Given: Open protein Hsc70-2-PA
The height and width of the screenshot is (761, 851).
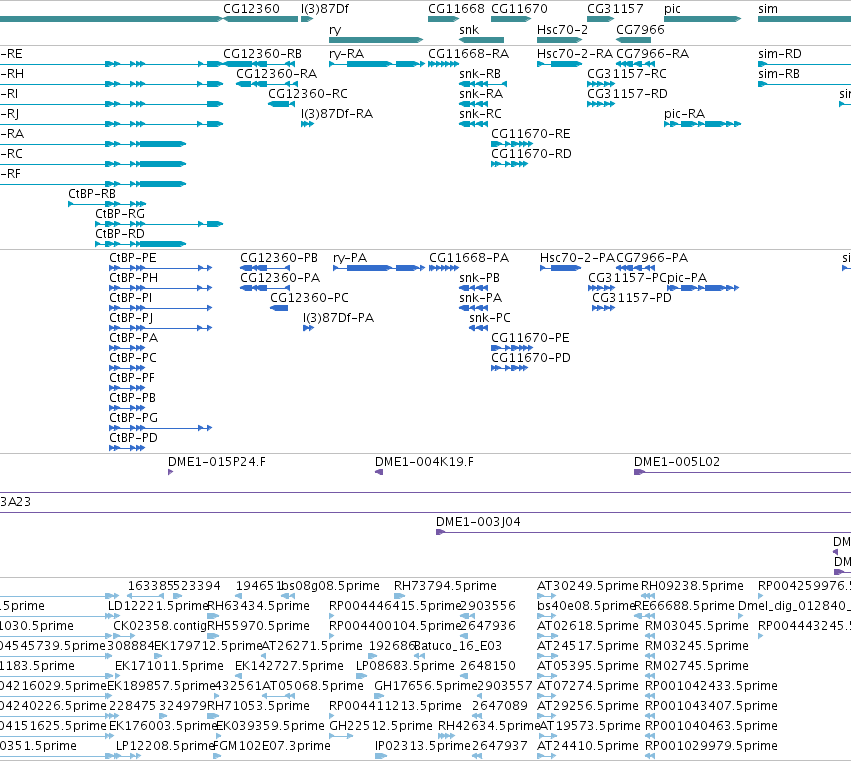Looking at the screenshot, I should click(x=577, y=258).
